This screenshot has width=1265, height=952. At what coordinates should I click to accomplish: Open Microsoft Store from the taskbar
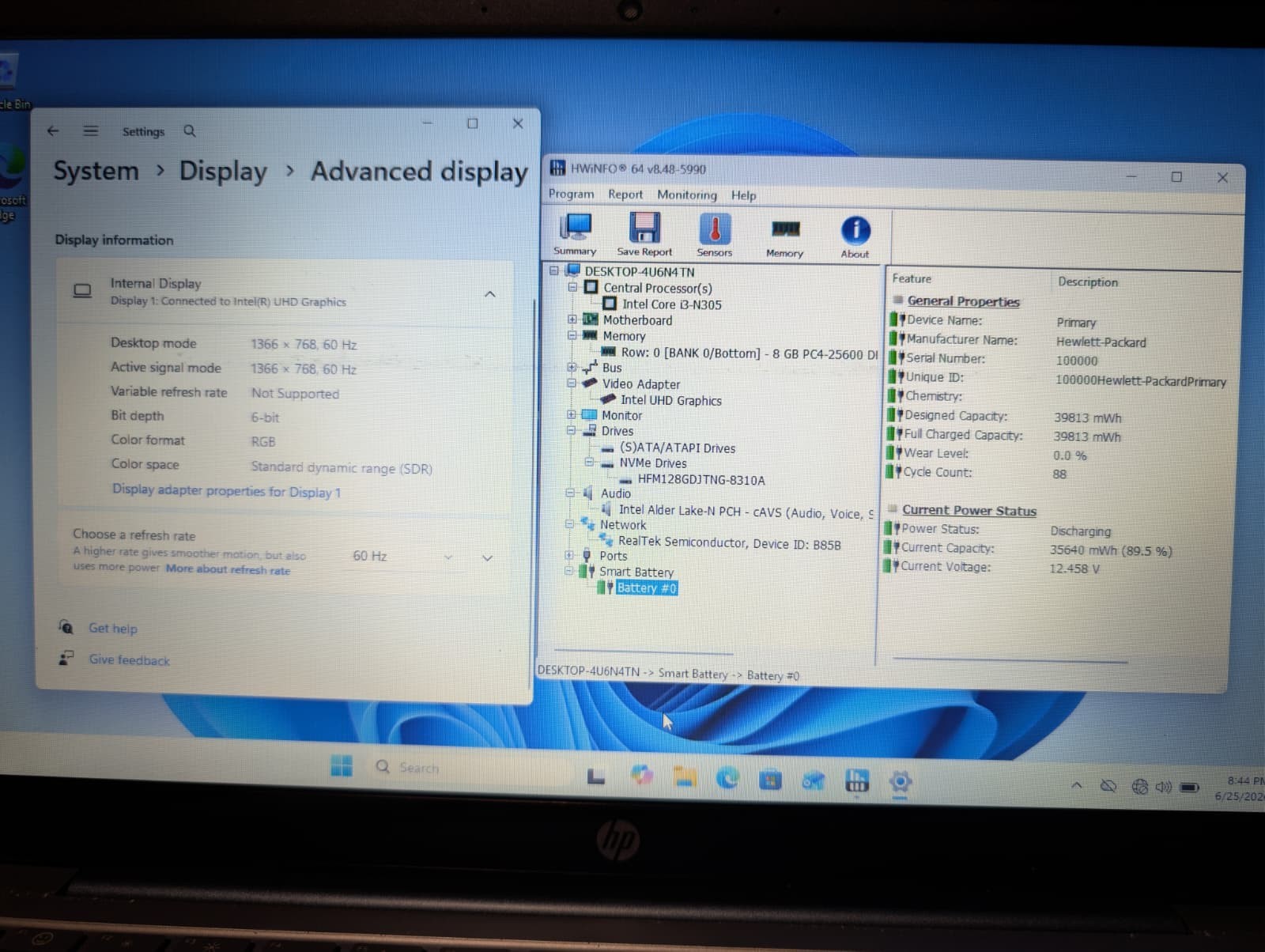click(x=770, y=780)
